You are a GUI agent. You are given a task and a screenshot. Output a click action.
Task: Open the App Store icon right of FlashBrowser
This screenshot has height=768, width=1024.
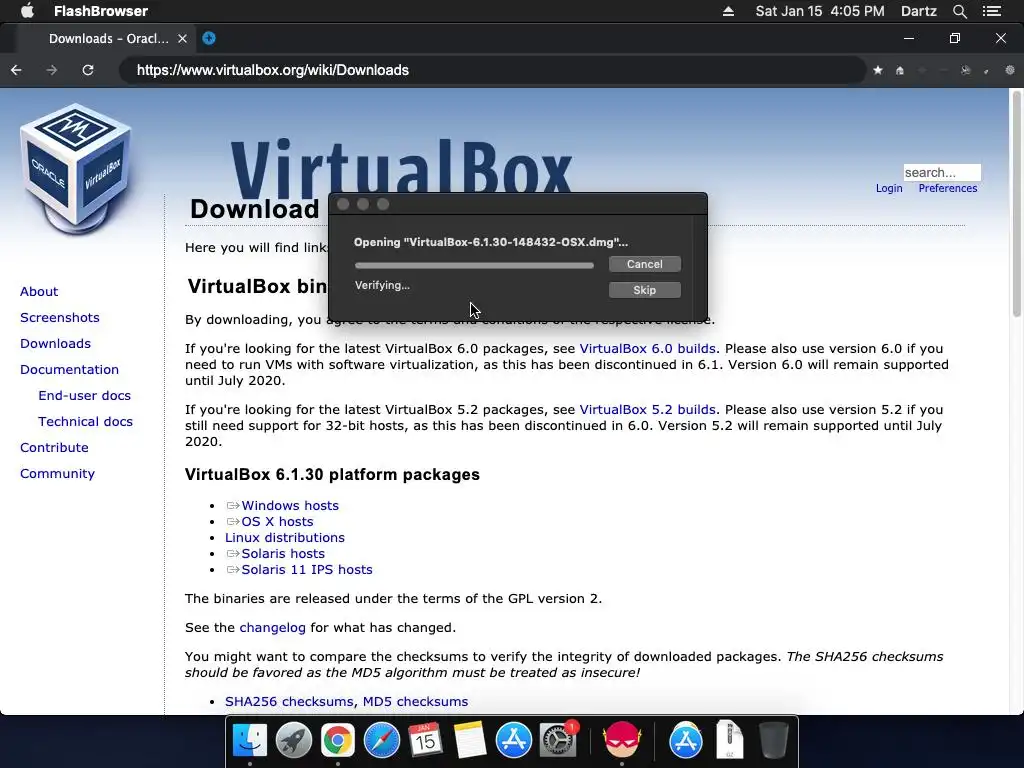(x=686, y=741)
